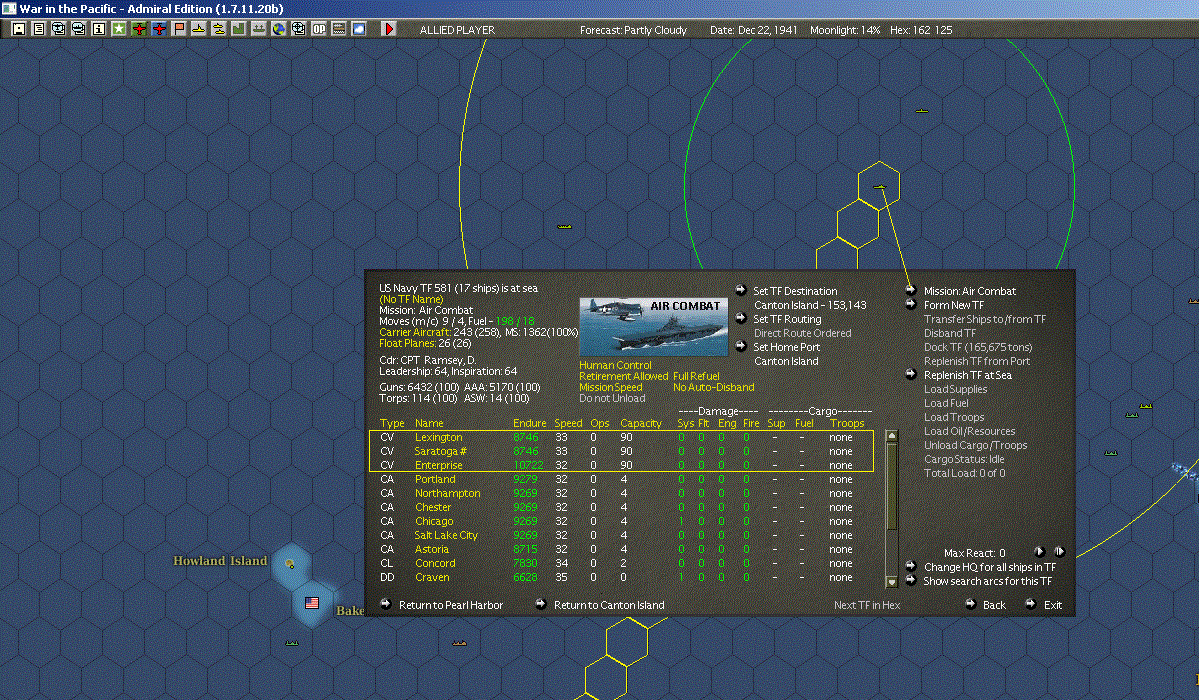Viewport: 1199px width, 700px height.
Task: Select the red plane on blue background icon
Action: (159, 29)
